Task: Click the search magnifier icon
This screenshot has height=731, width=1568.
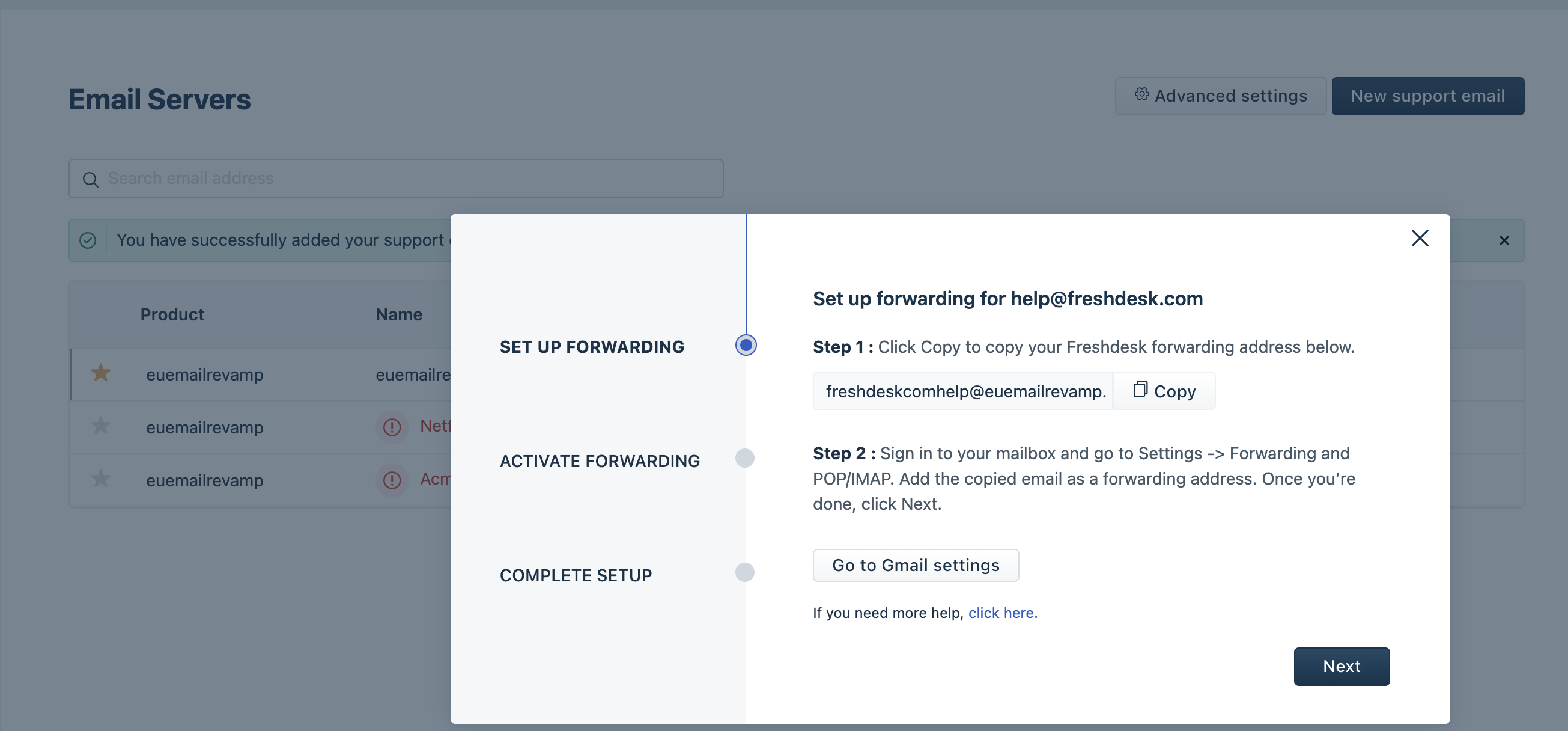Action: tap(90, 179)
